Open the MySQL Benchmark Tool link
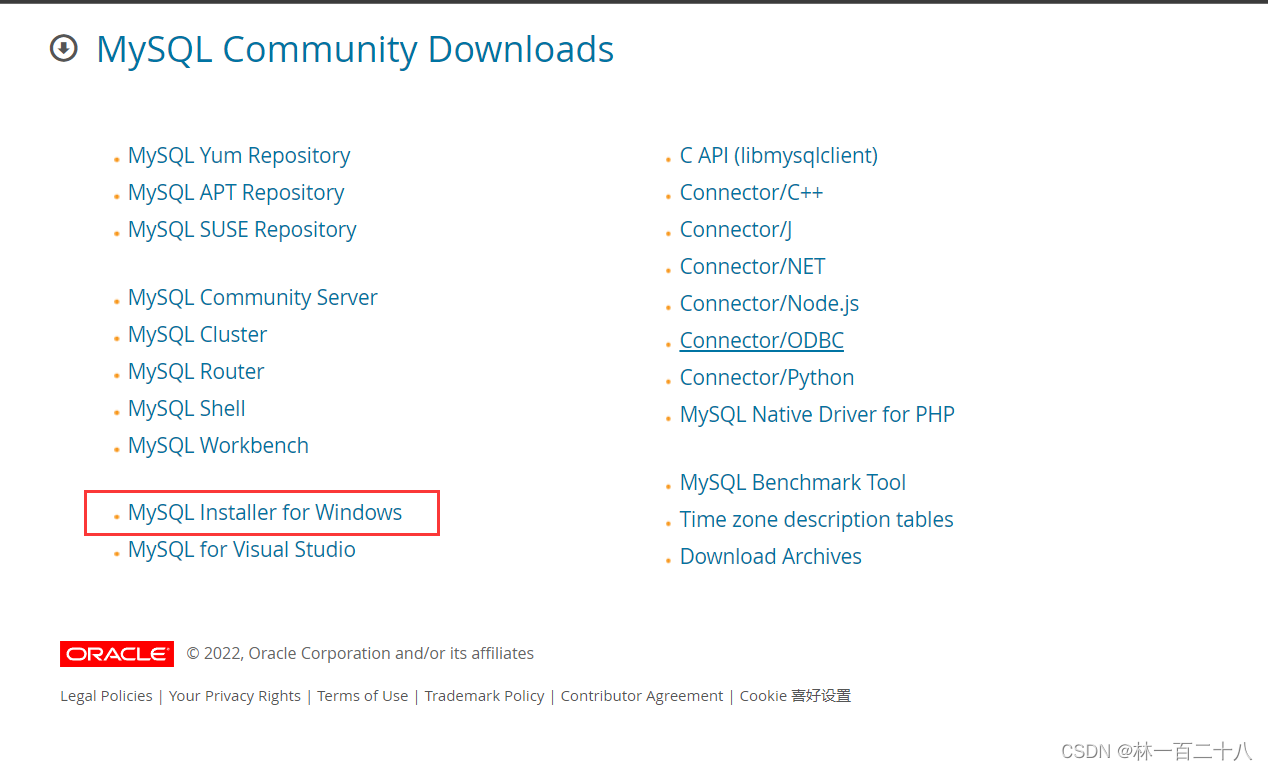The width and height of the screenshot is (1268, 771). click(x=793, y=483)
